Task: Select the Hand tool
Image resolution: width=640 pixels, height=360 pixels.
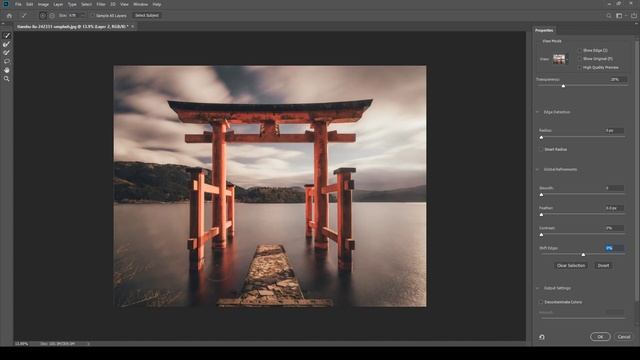Action: pyautogui.click(x=7, y=70)
